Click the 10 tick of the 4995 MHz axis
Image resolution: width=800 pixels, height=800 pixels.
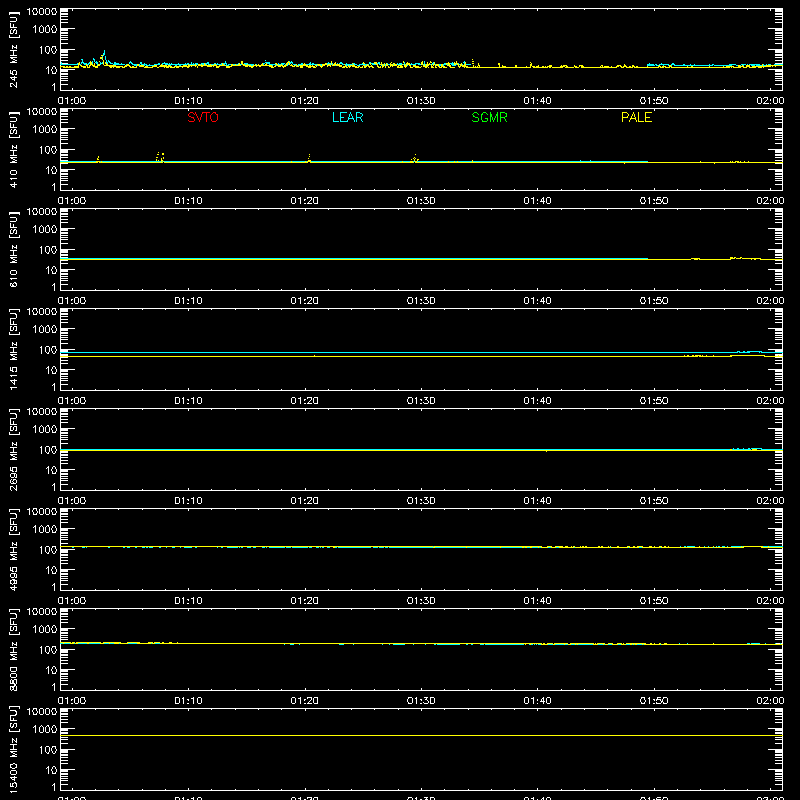pyautogui.click(x=51, y=570)
